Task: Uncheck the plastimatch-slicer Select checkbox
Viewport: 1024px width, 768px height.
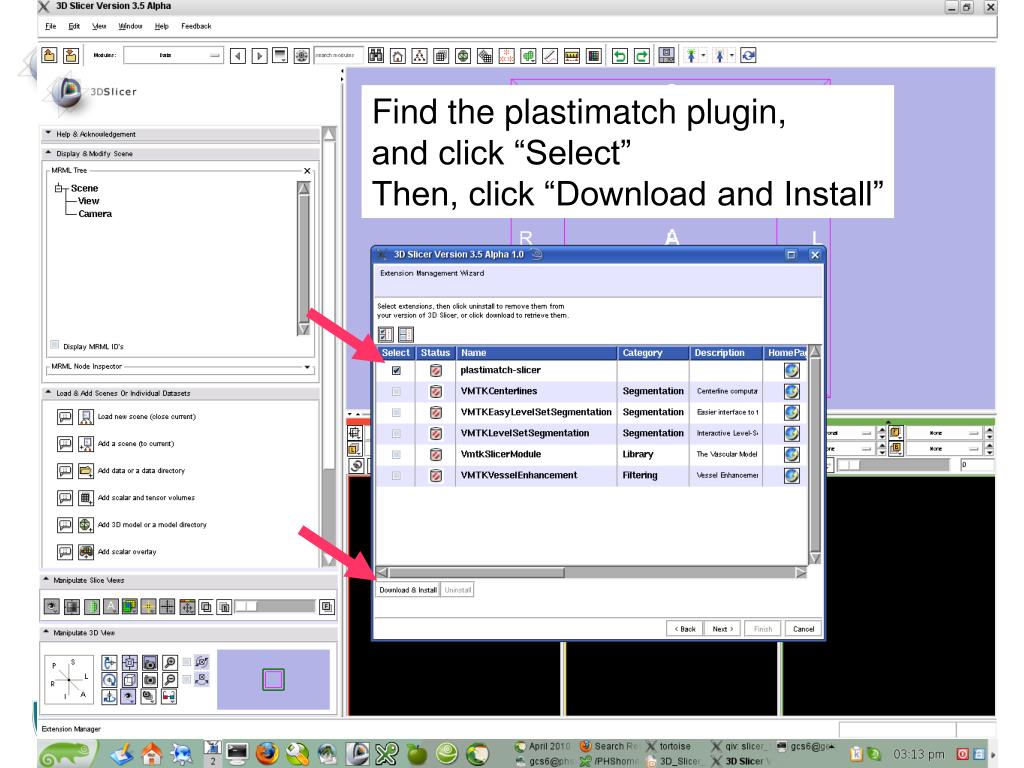Action: tap(396, 370)
